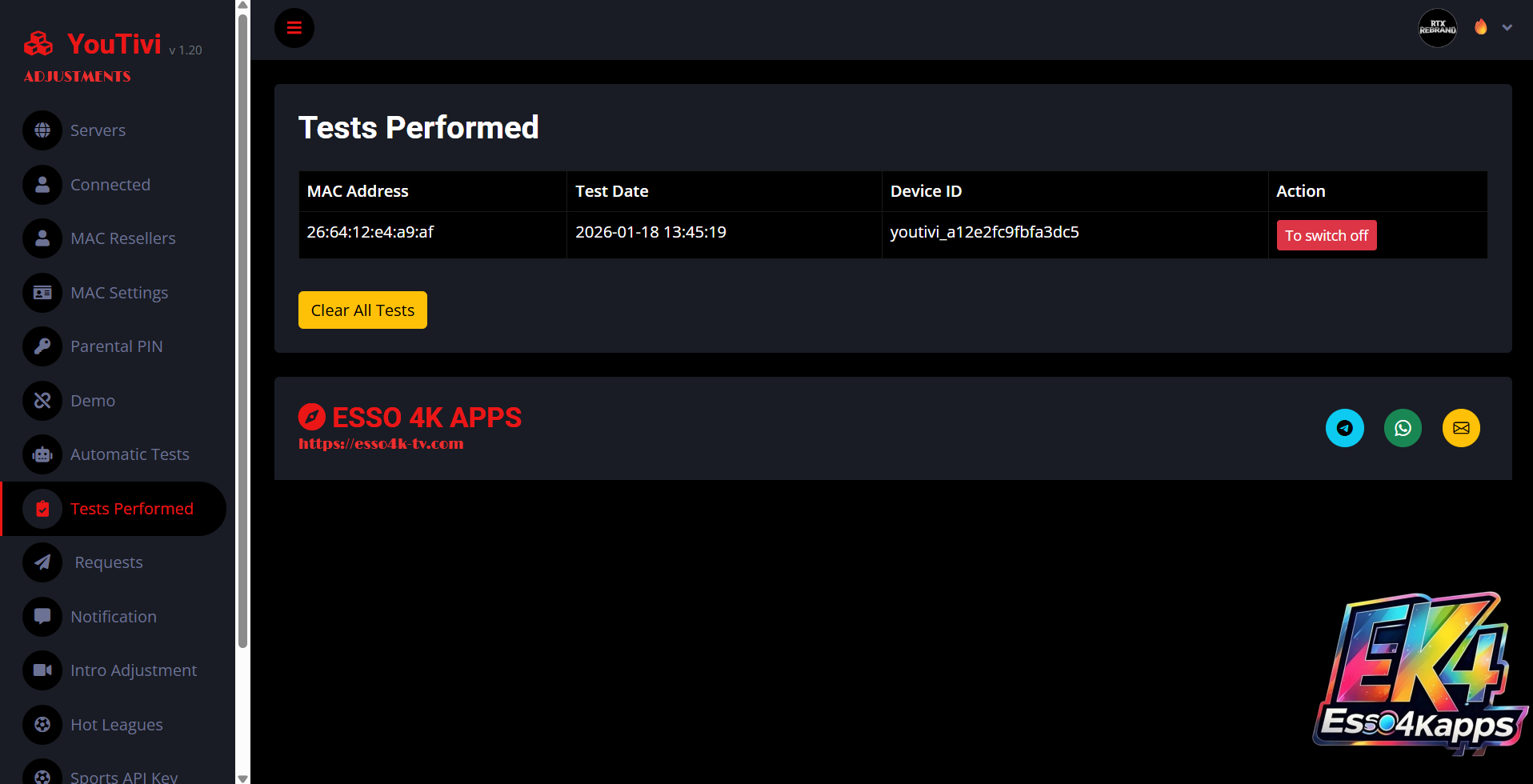Screen dimensions: 1533x784
Task: Open the WhatsApp contact icon
Action: click(1403, 428)
